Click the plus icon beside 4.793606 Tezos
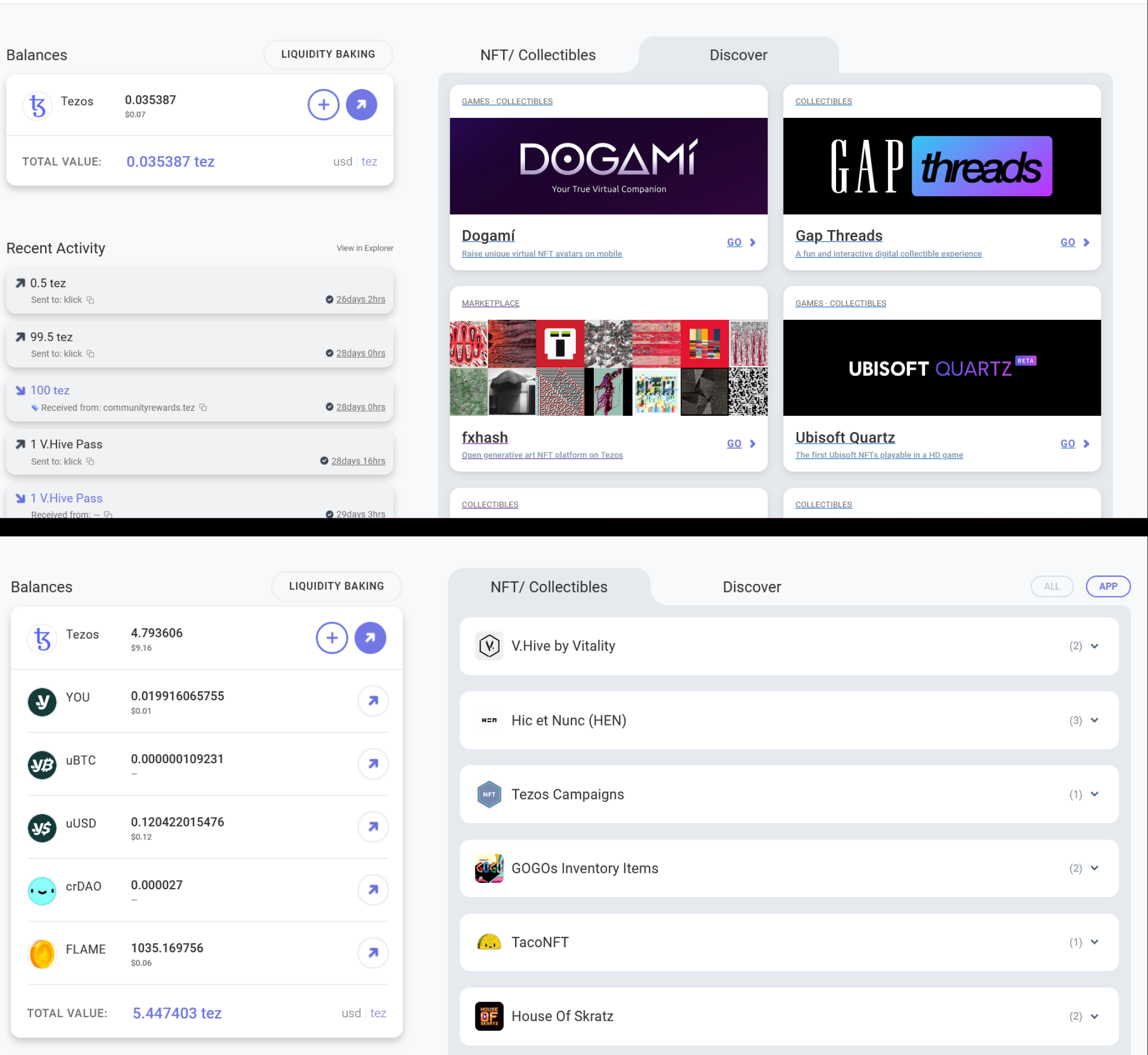 click(332, 638)
